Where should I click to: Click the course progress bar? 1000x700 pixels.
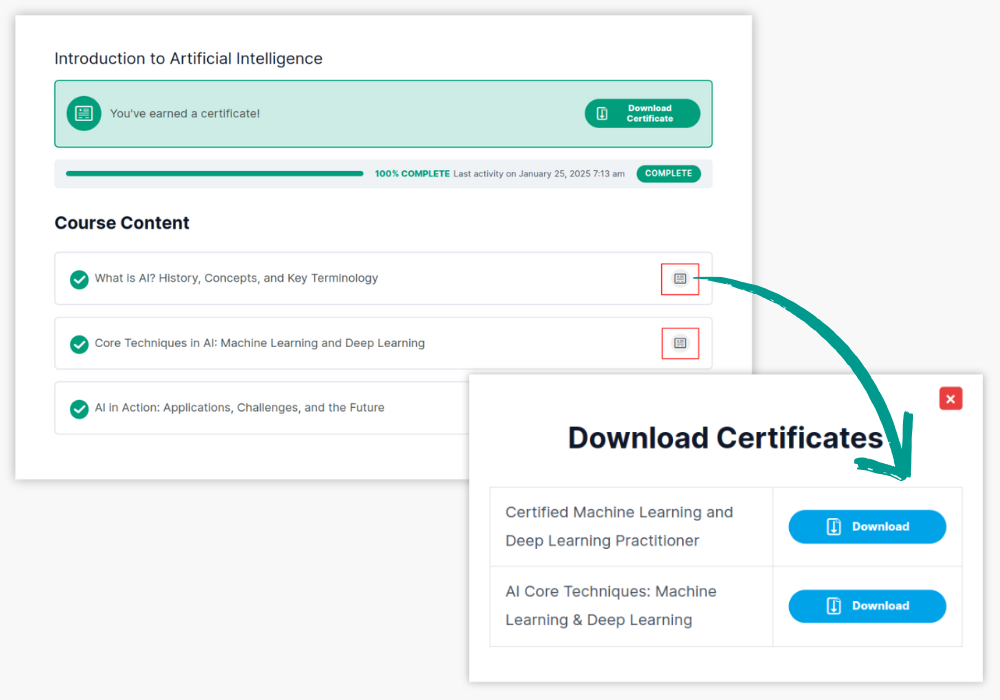[214, 174]
